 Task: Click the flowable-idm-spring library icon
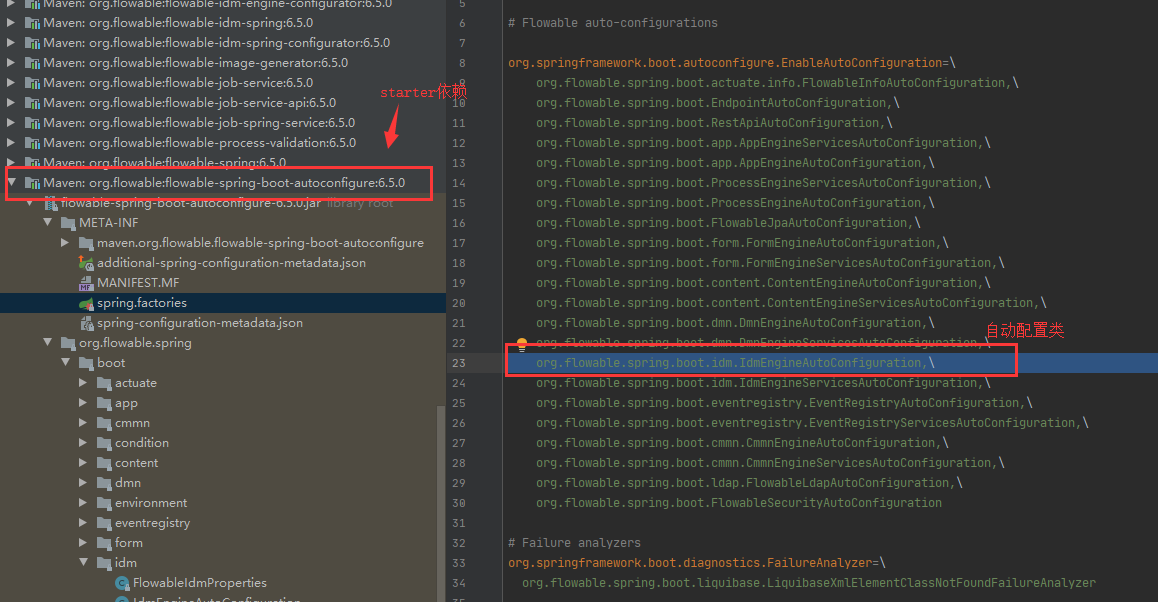[x=32, y=23]
